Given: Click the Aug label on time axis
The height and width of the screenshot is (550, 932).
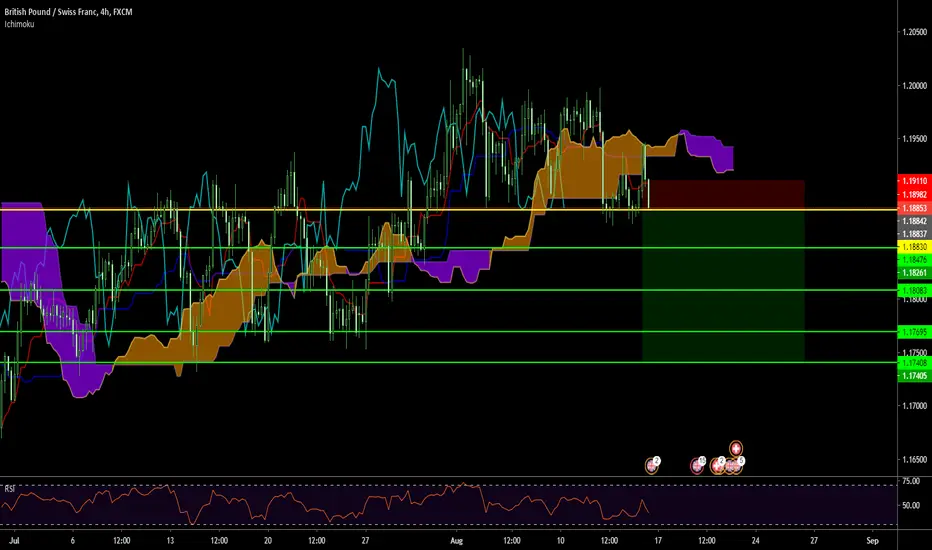Looking at the screenshot, I should [x=456, y=540].
